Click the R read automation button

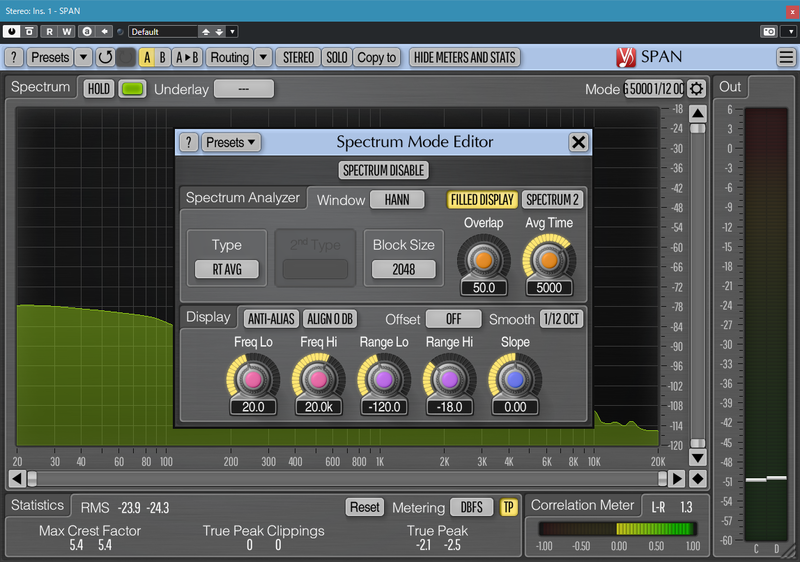[49, 32]
